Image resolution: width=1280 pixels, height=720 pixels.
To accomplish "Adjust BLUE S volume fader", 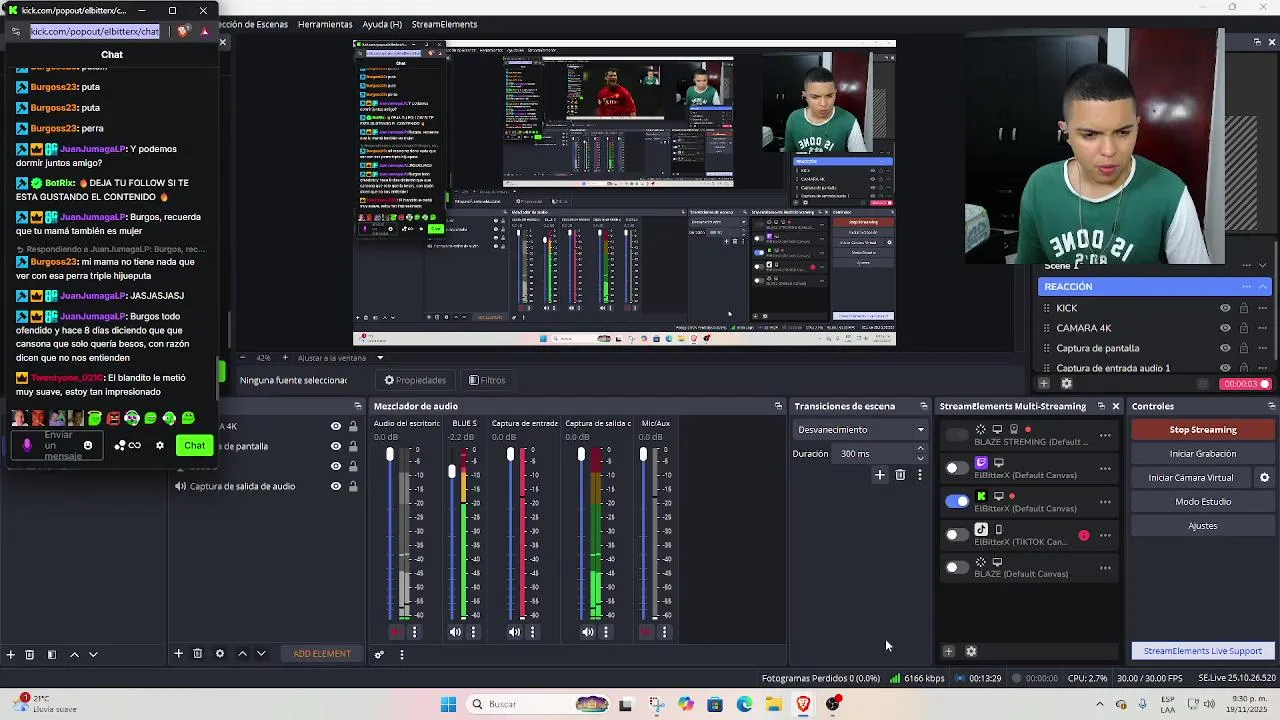I will pyautogui.click(x=452, y=469).
